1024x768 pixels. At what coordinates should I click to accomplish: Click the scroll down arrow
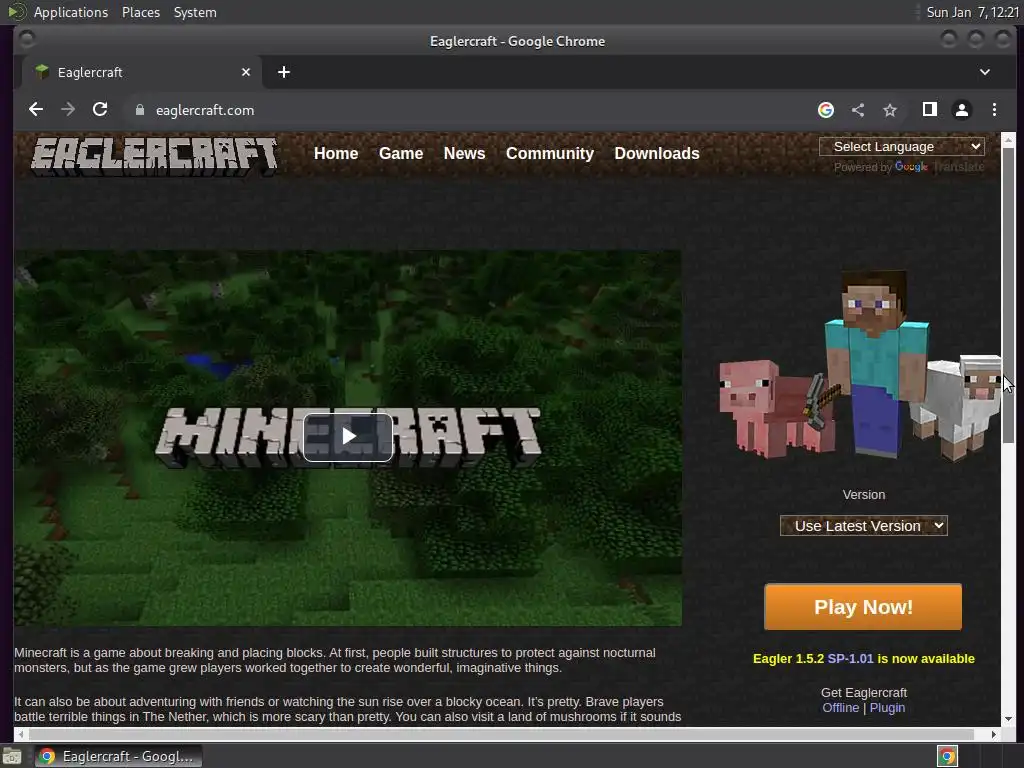click(x=1008, y=718)
